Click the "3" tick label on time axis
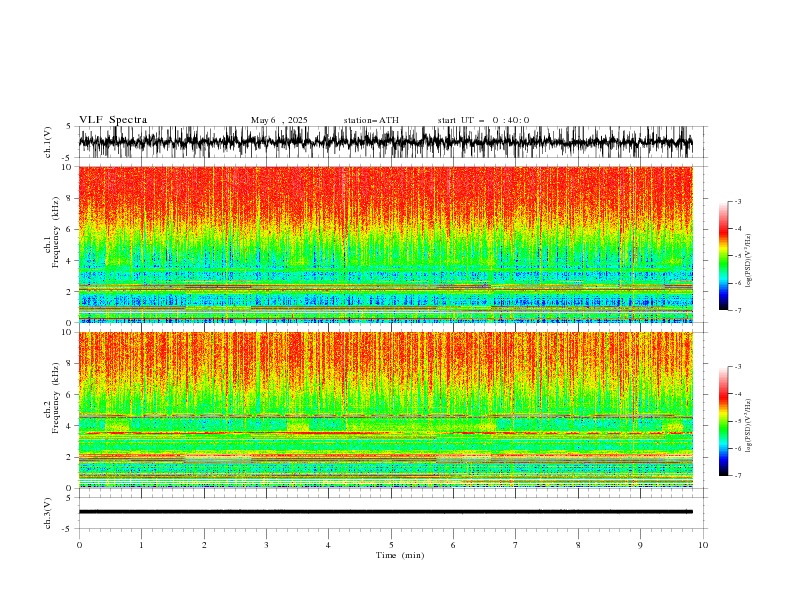Viewport: 792px width, 612px height. tap(266, 545)
